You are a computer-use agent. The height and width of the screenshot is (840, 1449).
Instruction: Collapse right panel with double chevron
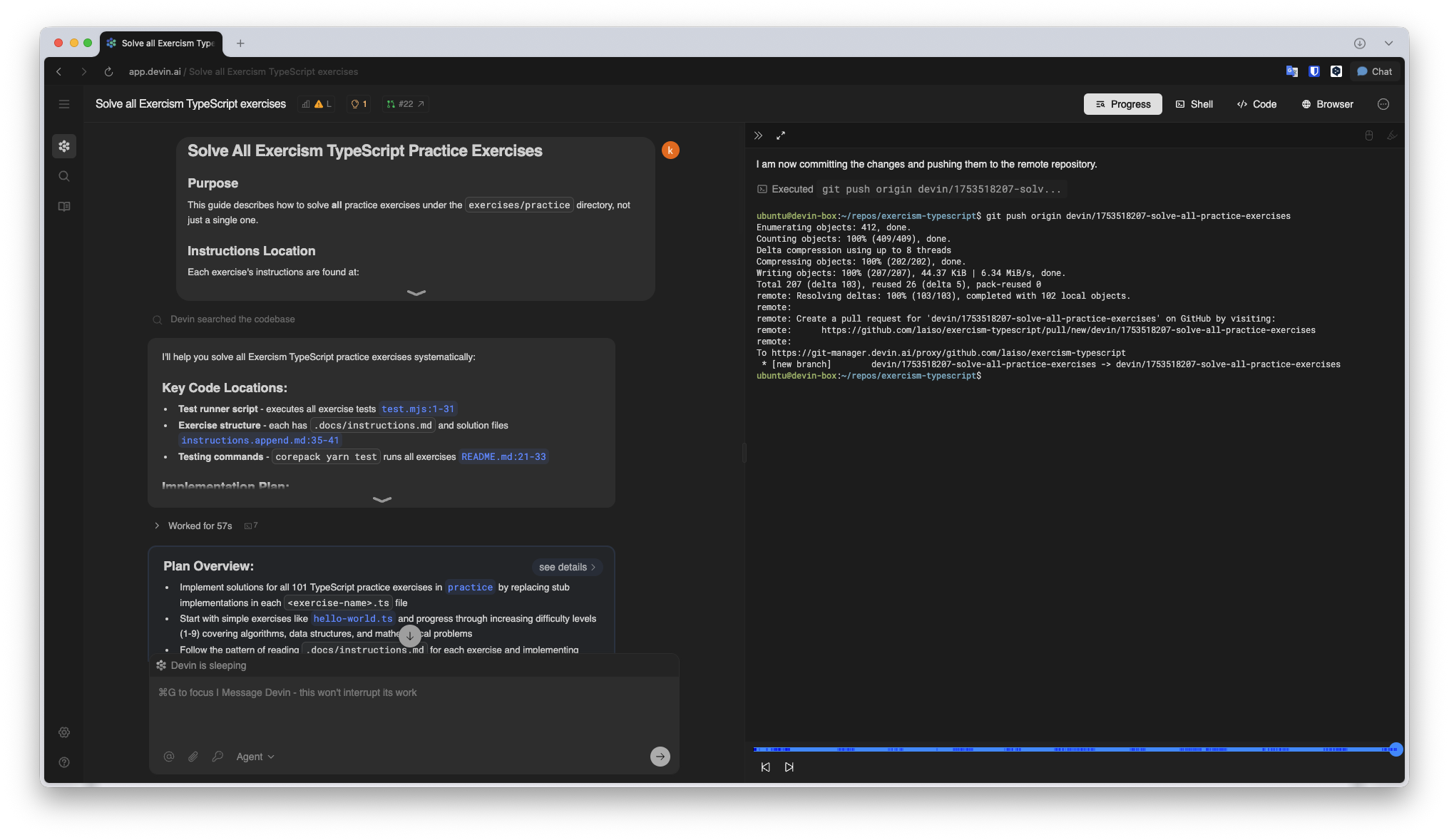[x=758, y=135]
